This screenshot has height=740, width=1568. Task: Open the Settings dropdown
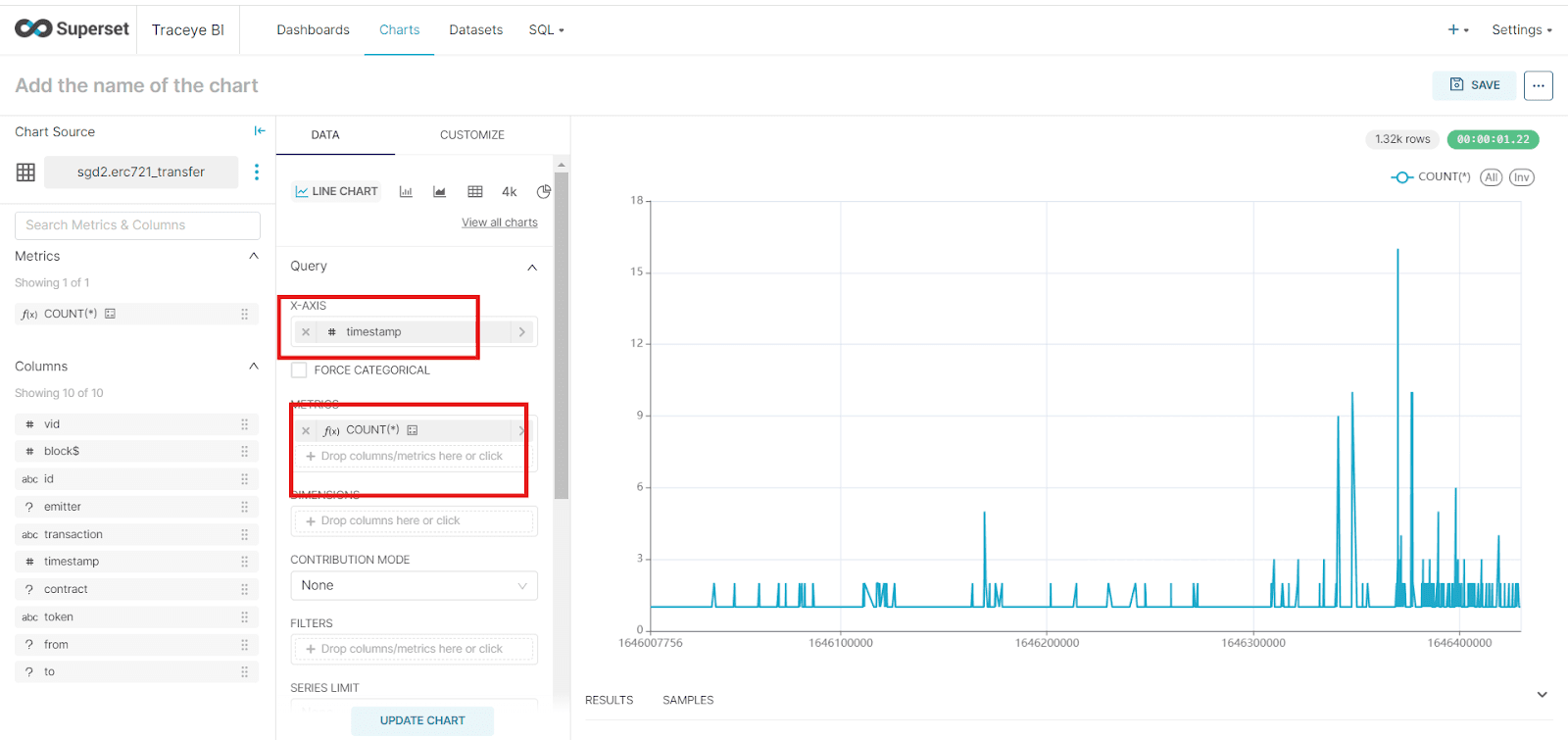tap(1522, 29)
